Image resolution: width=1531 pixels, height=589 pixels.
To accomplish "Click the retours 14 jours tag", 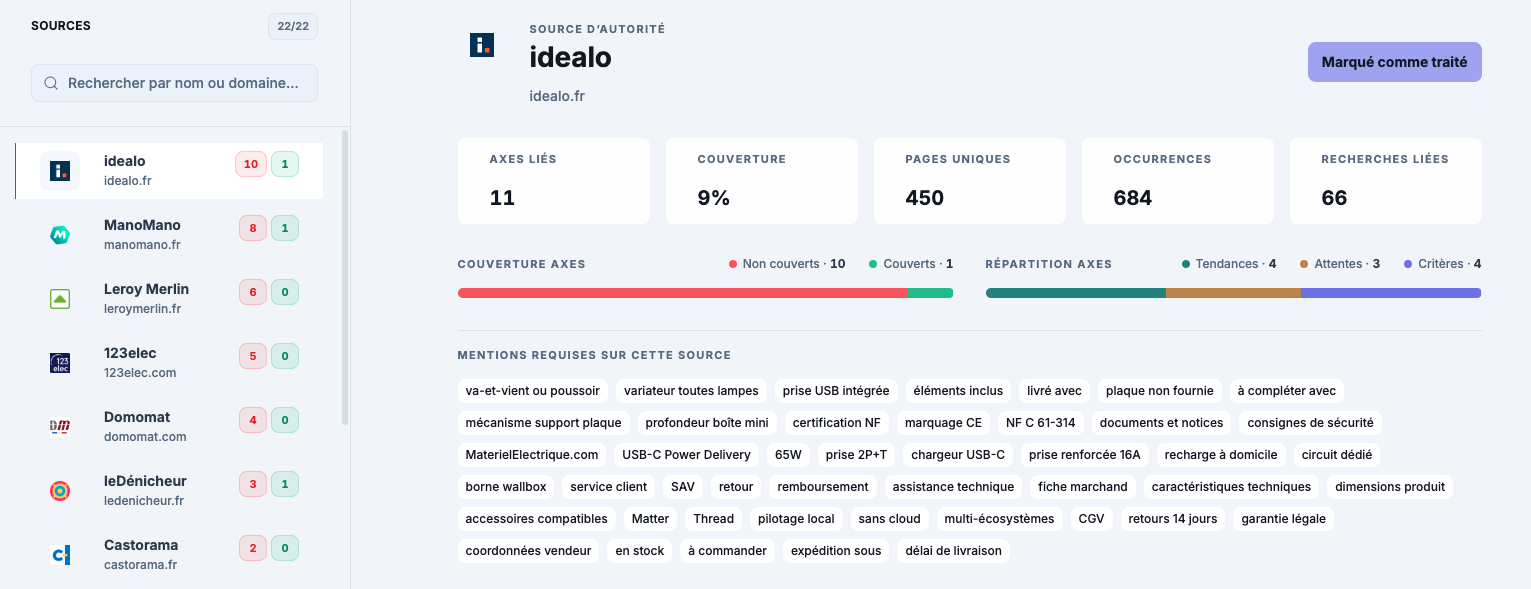I will coord(1173,519).
